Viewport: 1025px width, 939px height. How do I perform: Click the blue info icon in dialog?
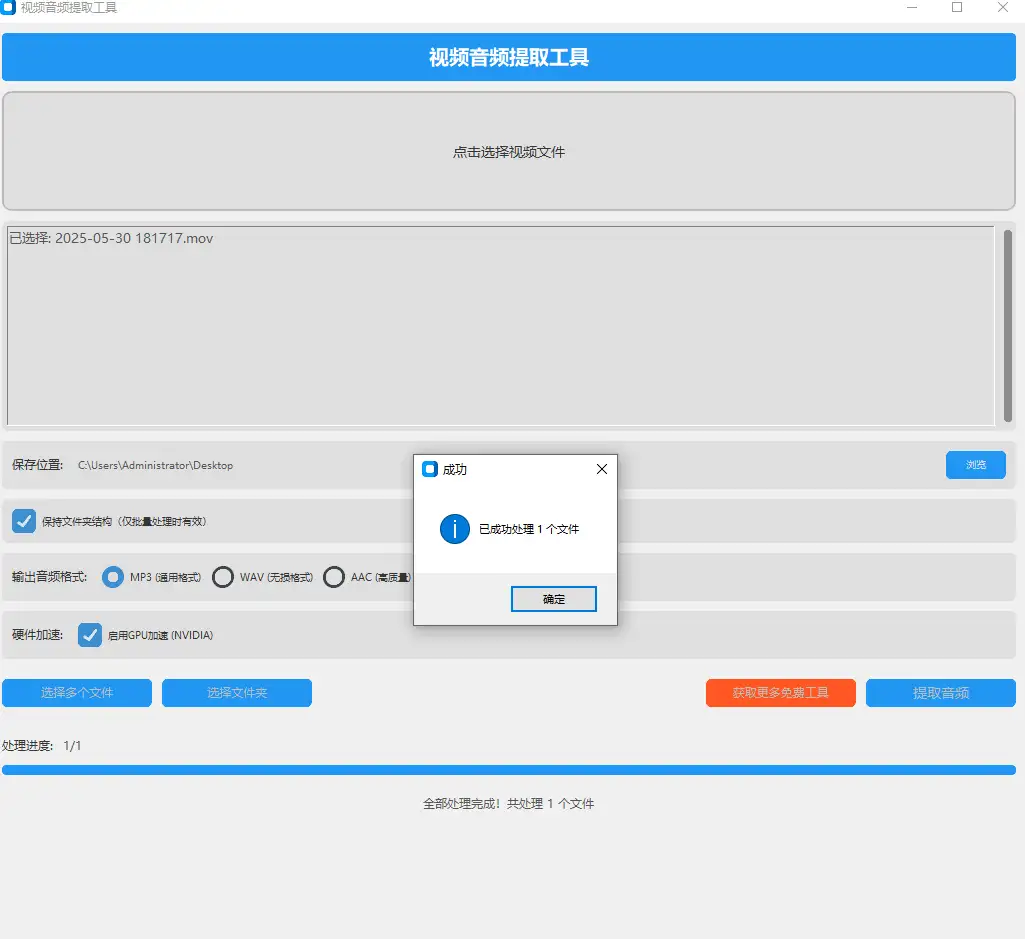455,529
